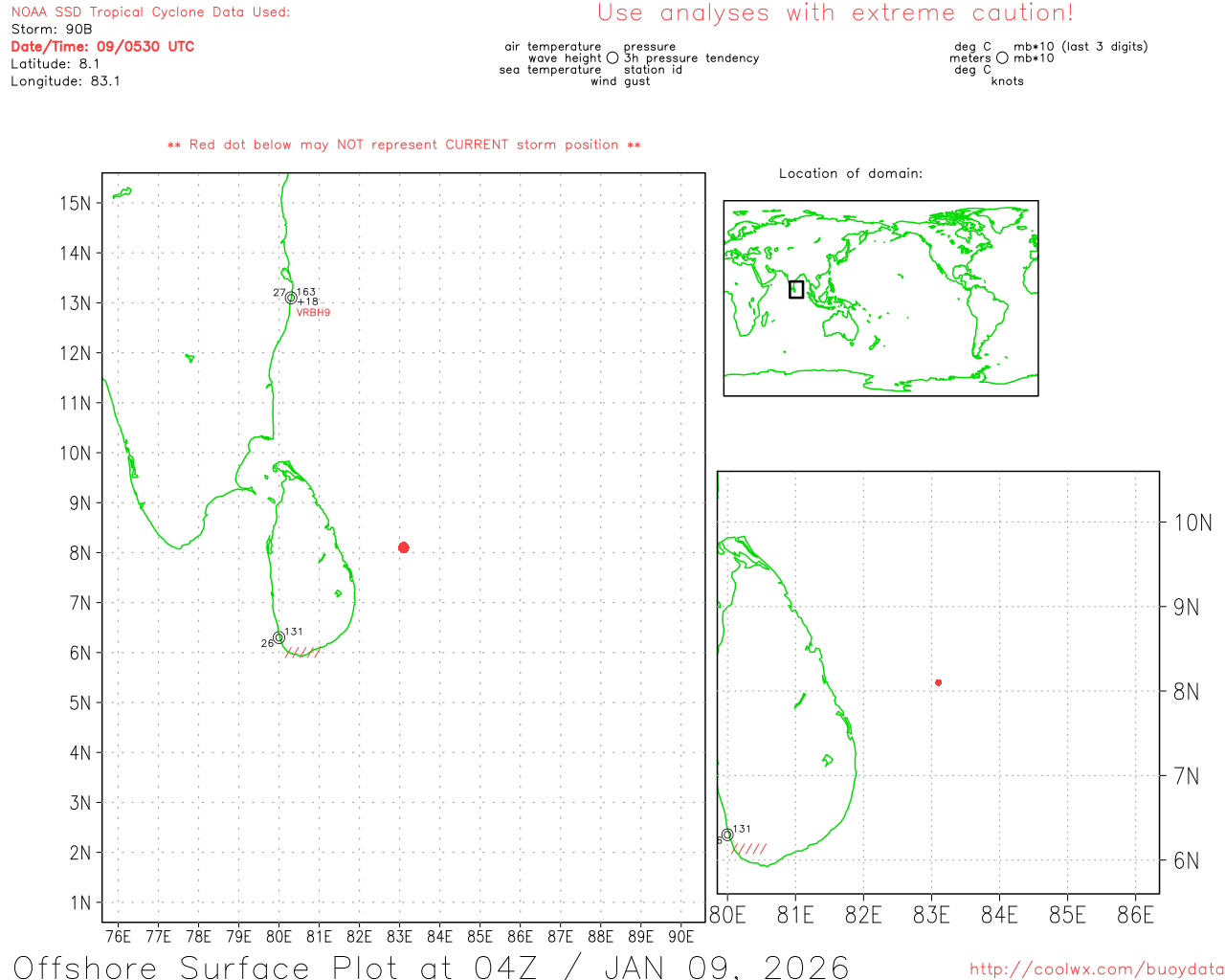Click the red storm dot on main map

pyautogui.click(x=404, y=547)
